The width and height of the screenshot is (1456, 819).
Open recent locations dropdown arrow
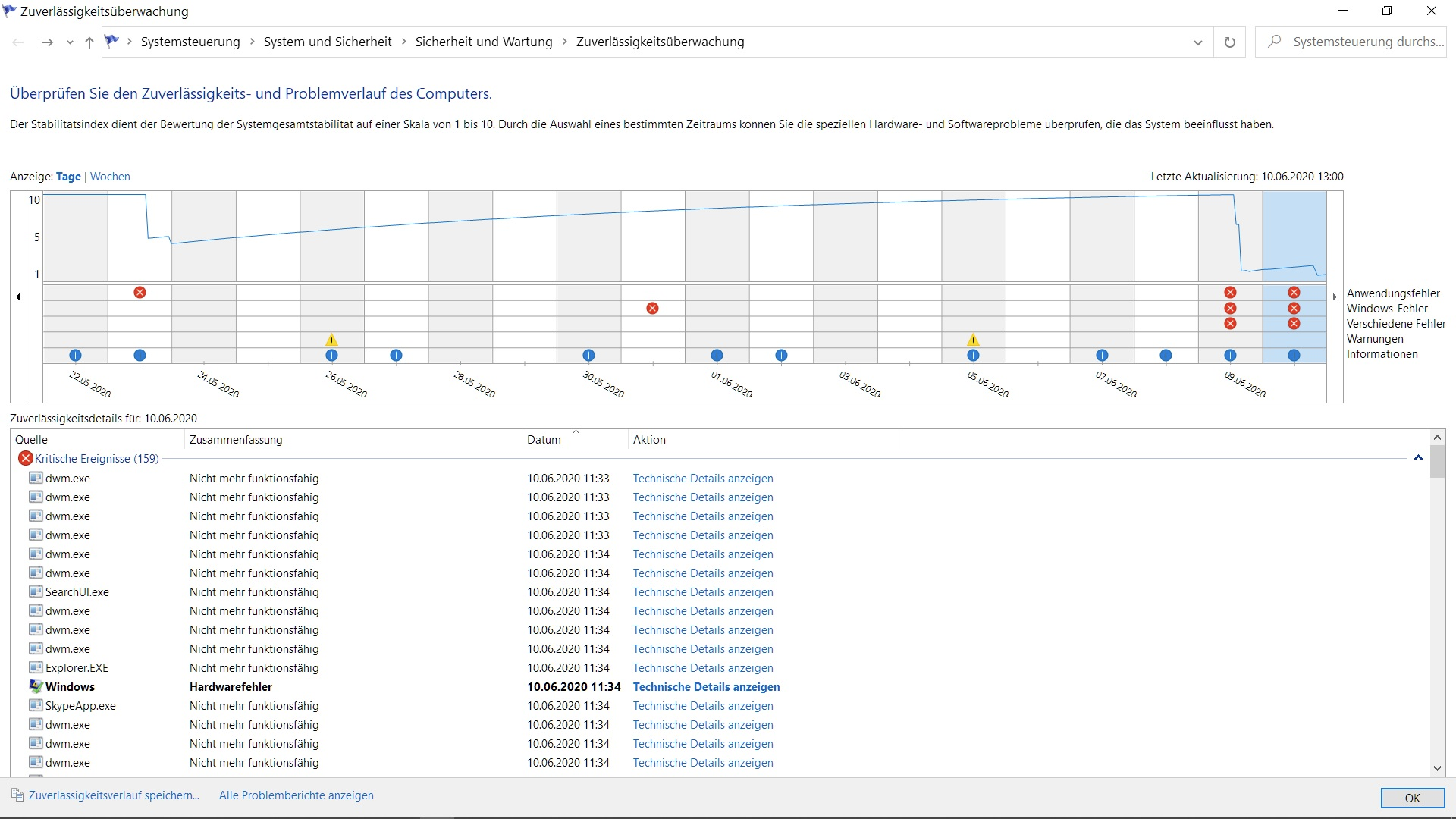70,42
